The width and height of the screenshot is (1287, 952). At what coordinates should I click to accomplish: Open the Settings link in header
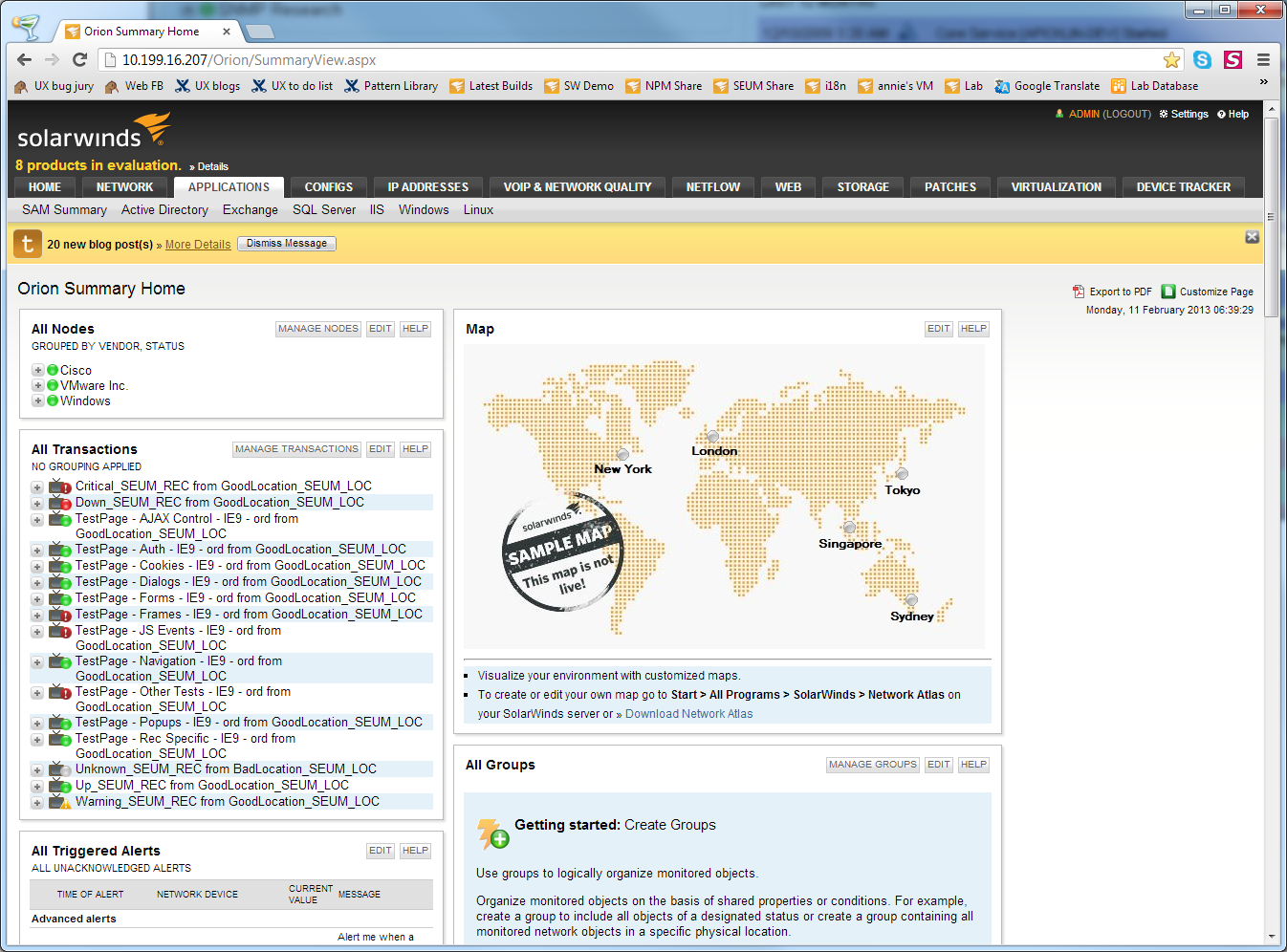tap(1184, 114)
